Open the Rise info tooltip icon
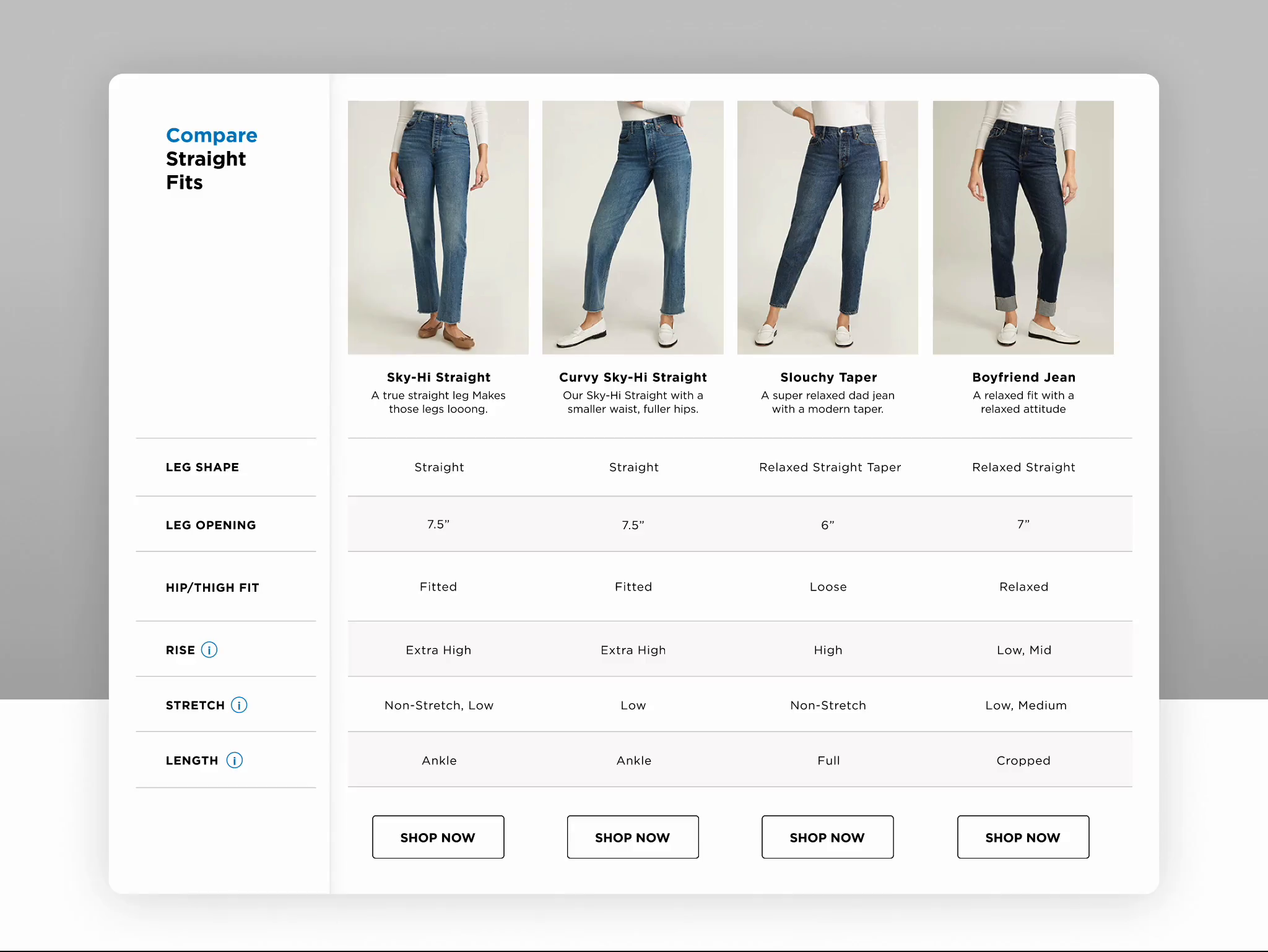 tap(209, 650)
